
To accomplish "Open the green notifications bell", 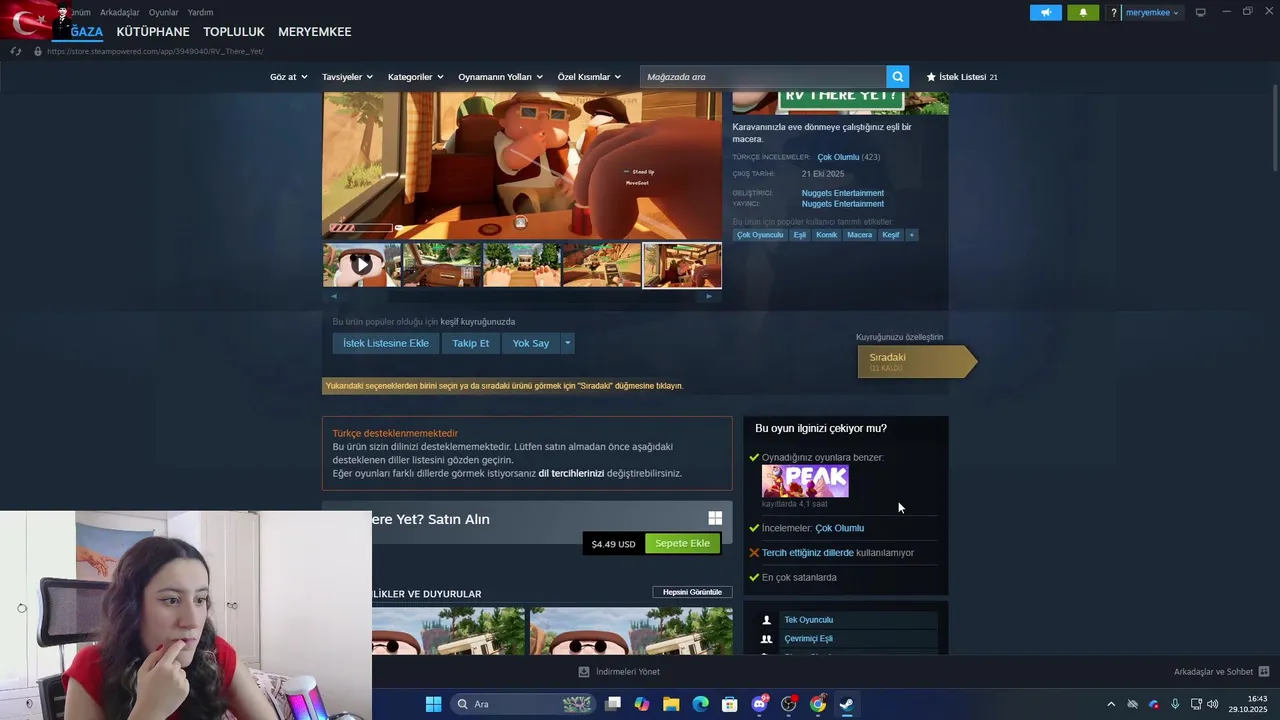I will [x=1083, y=13].
